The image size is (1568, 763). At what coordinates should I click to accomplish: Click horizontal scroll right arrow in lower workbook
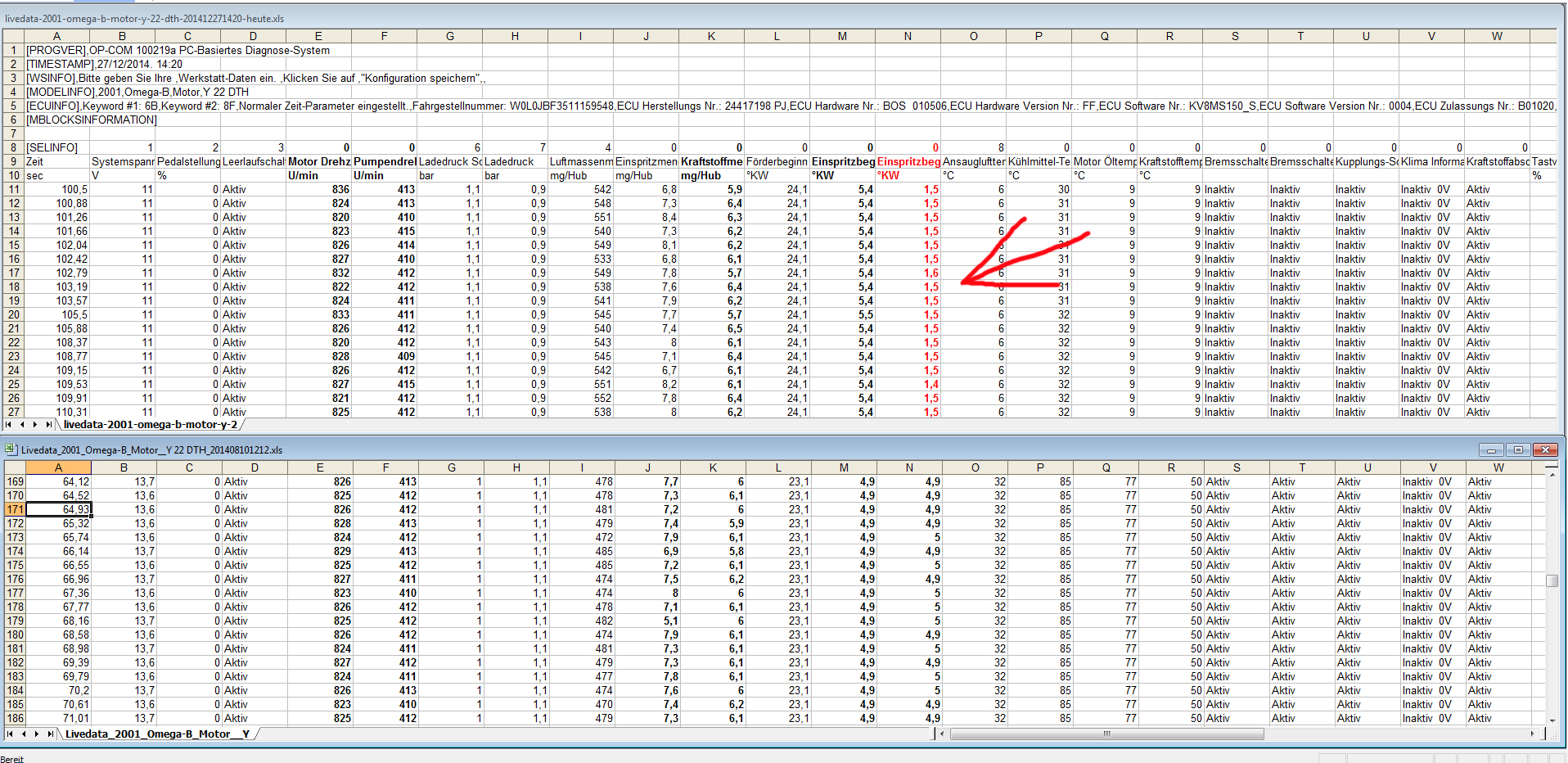pyautogui.click(x=1533, y=734)
